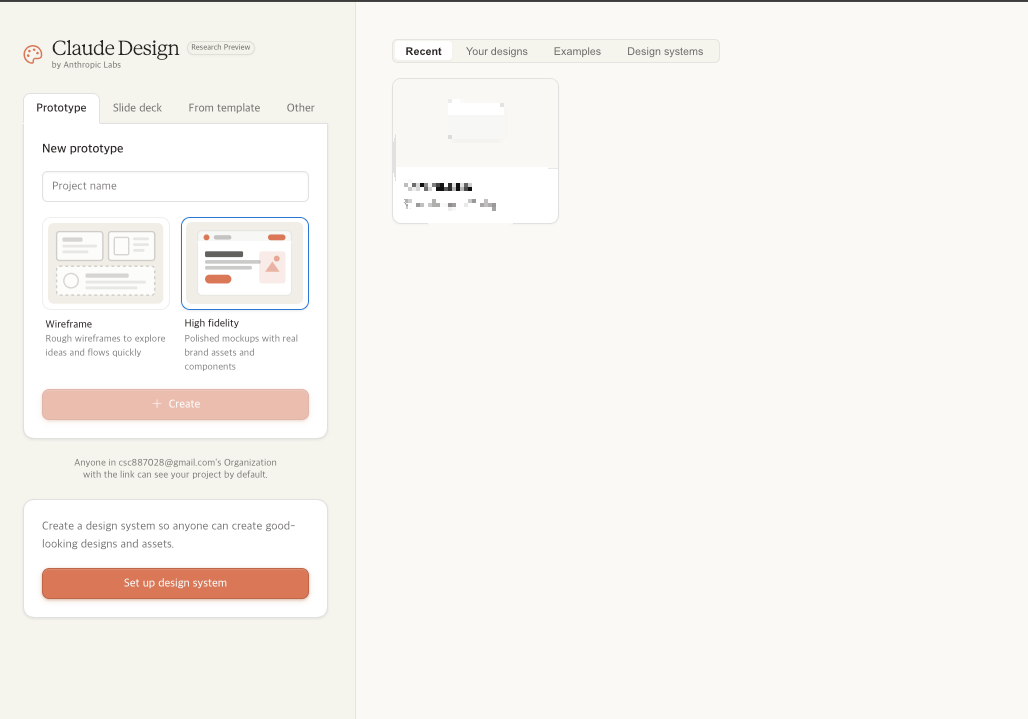This screenshot has width=1028, height=719.
Task: Click the 'New prototype' heading
Action: pos(83,148)
